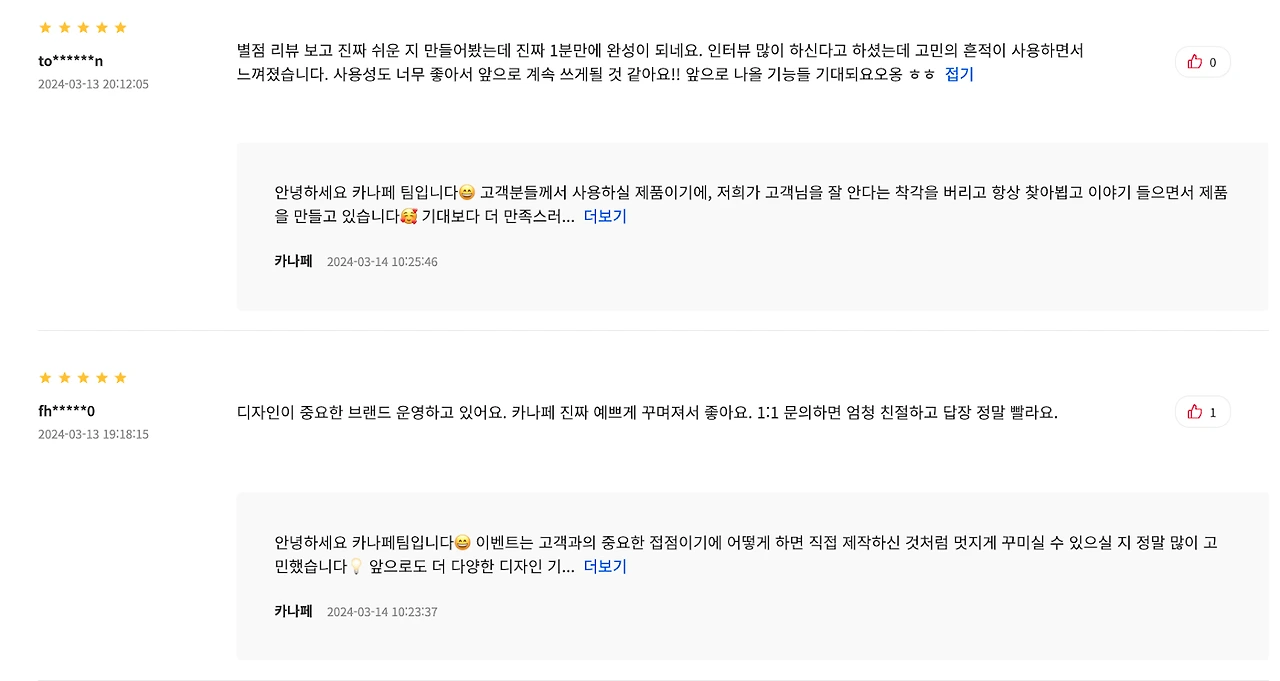This screenshot has height=681, width=1280.
Task: Click the lightbulb emoji in second reply
Action: click(x=355, y=566)
